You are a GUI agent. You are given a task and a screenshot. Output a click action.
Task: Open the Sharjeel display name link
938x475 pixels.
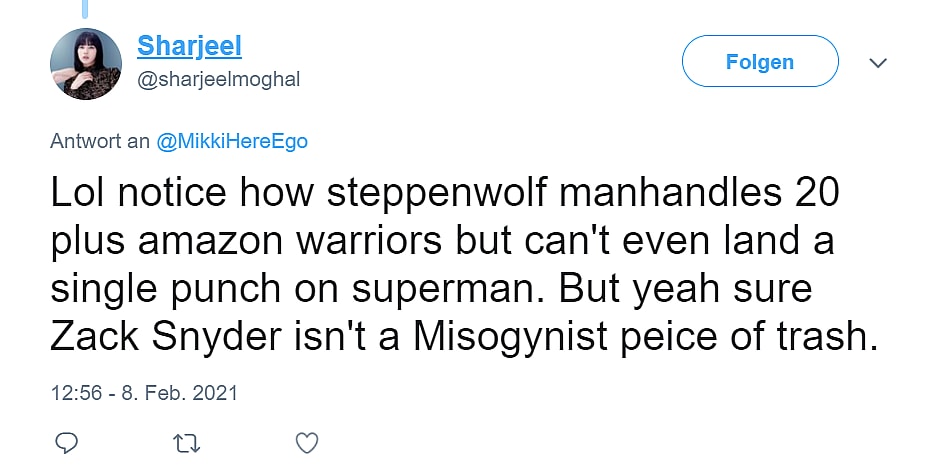pos(189,46)
